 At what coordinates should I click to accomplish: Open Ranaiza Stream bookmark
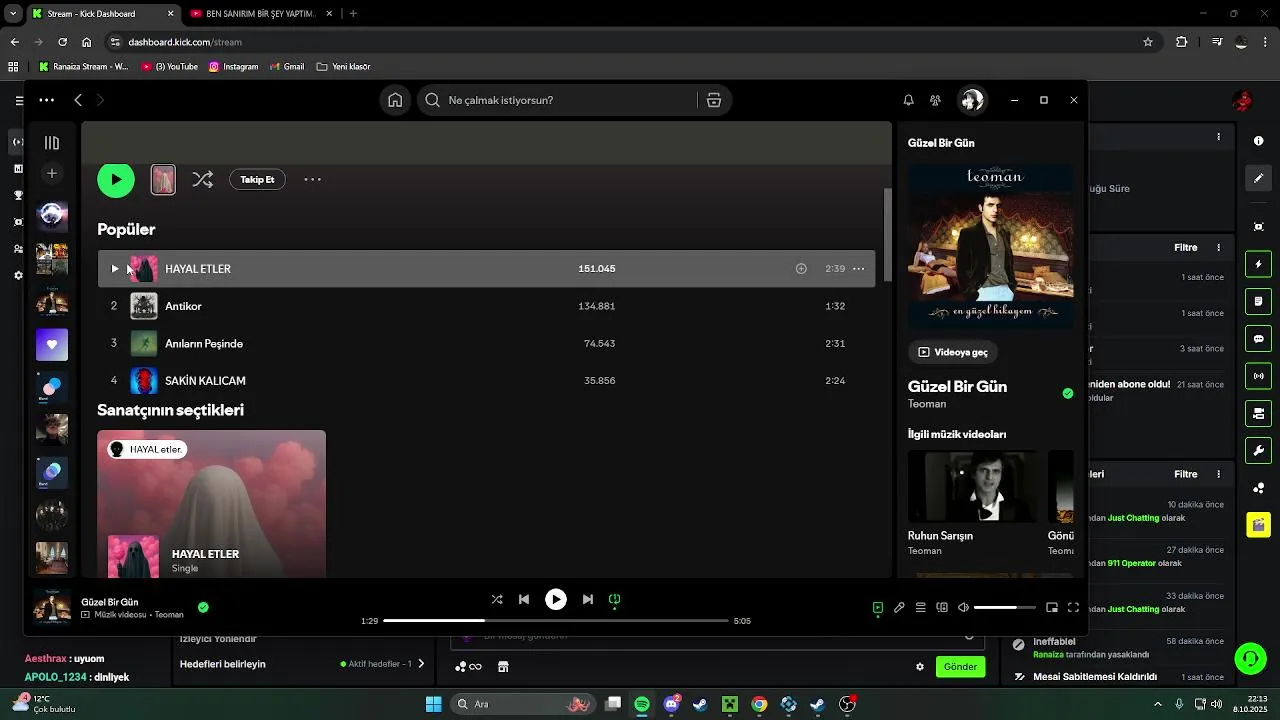pos(84,67)
